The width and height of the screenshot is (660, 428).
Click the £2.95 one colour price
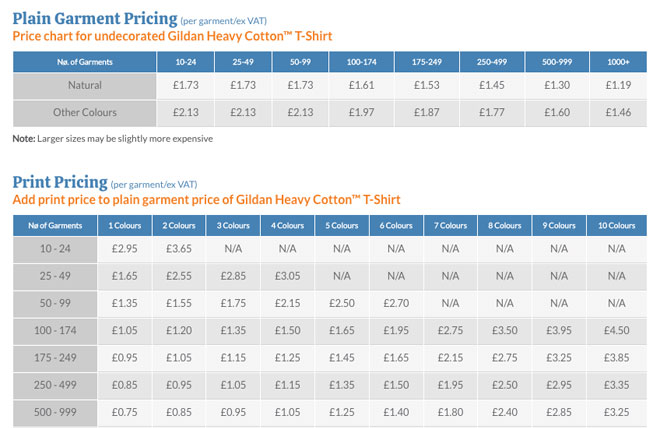pyautogui.click(x=126, y=248)
